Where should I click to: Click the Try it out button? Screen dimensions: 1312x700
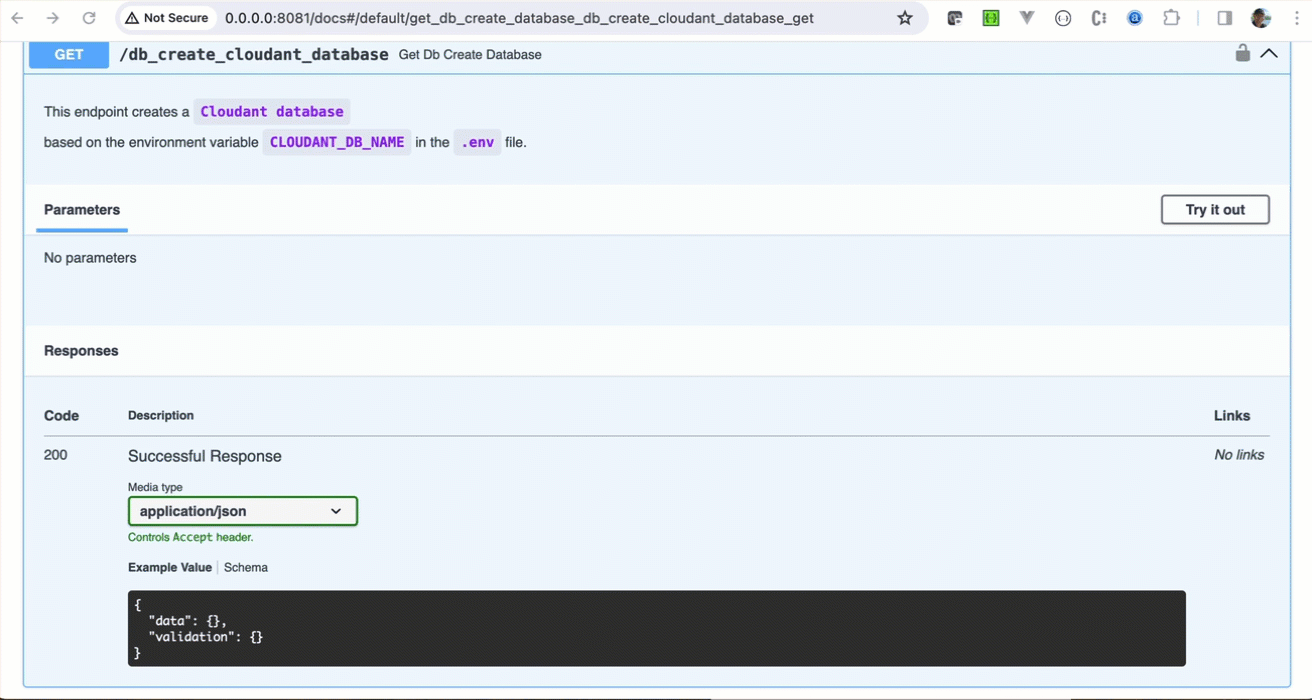pos(1215,210)
